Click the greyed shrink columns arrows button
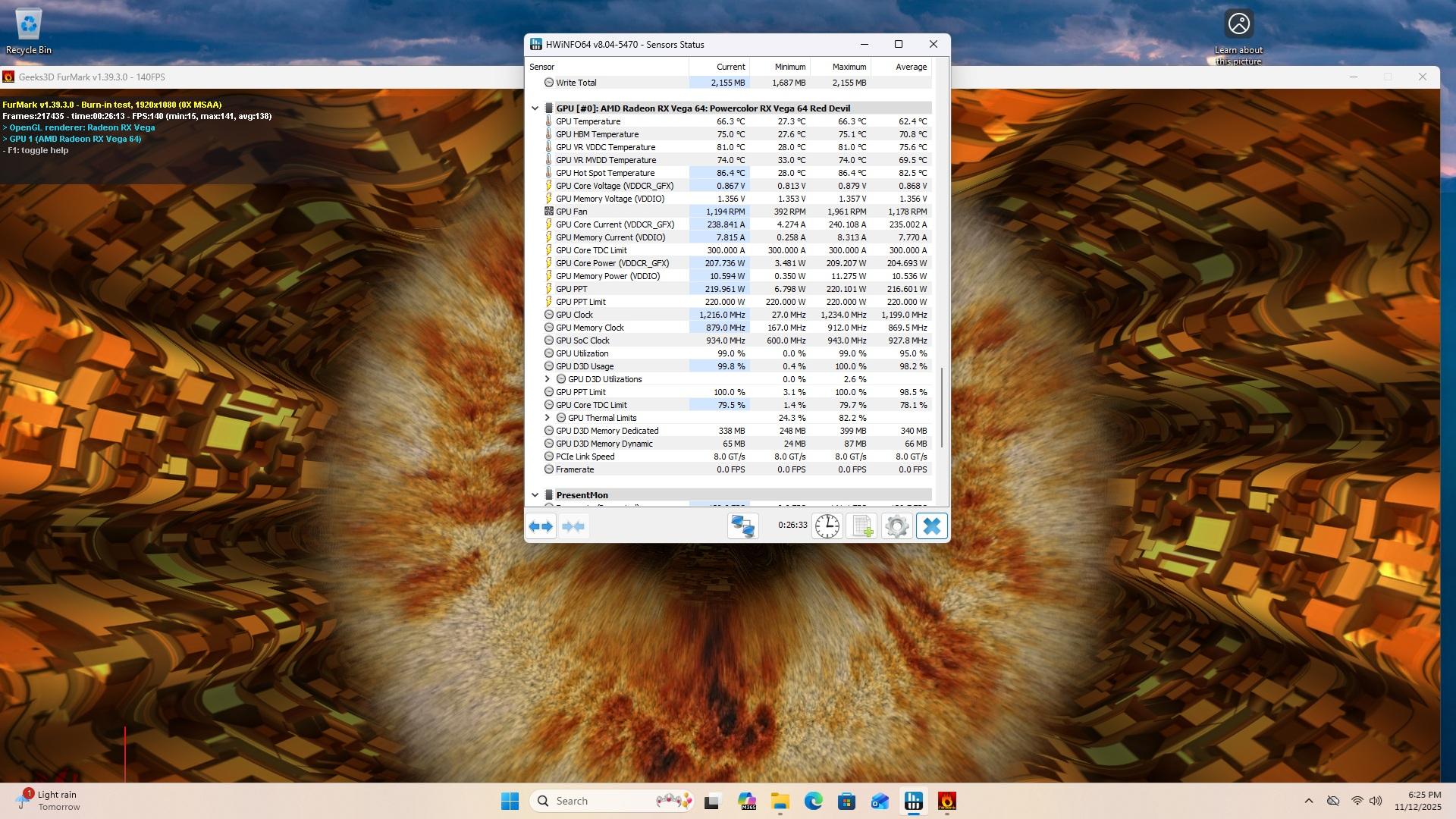 pyautogui.click(x=573, y=526)
